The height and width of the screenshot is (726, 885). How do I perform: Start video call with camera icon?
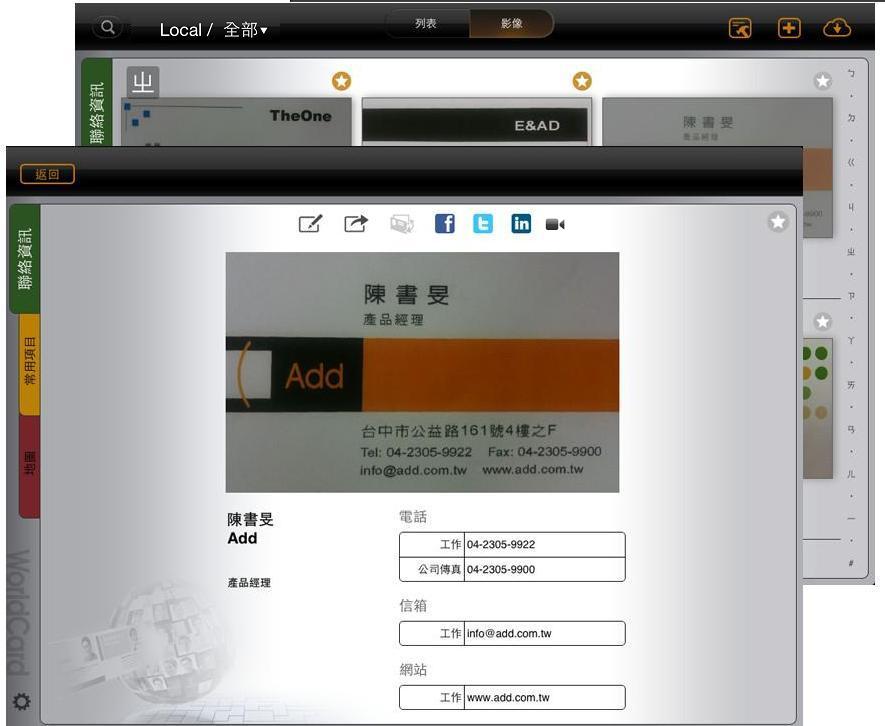click(555, 225)
